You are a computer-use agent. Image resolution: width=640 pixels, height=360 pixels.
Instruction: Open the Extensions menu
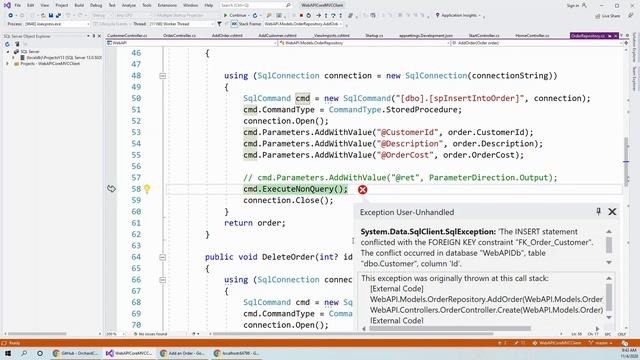point(167,5)
